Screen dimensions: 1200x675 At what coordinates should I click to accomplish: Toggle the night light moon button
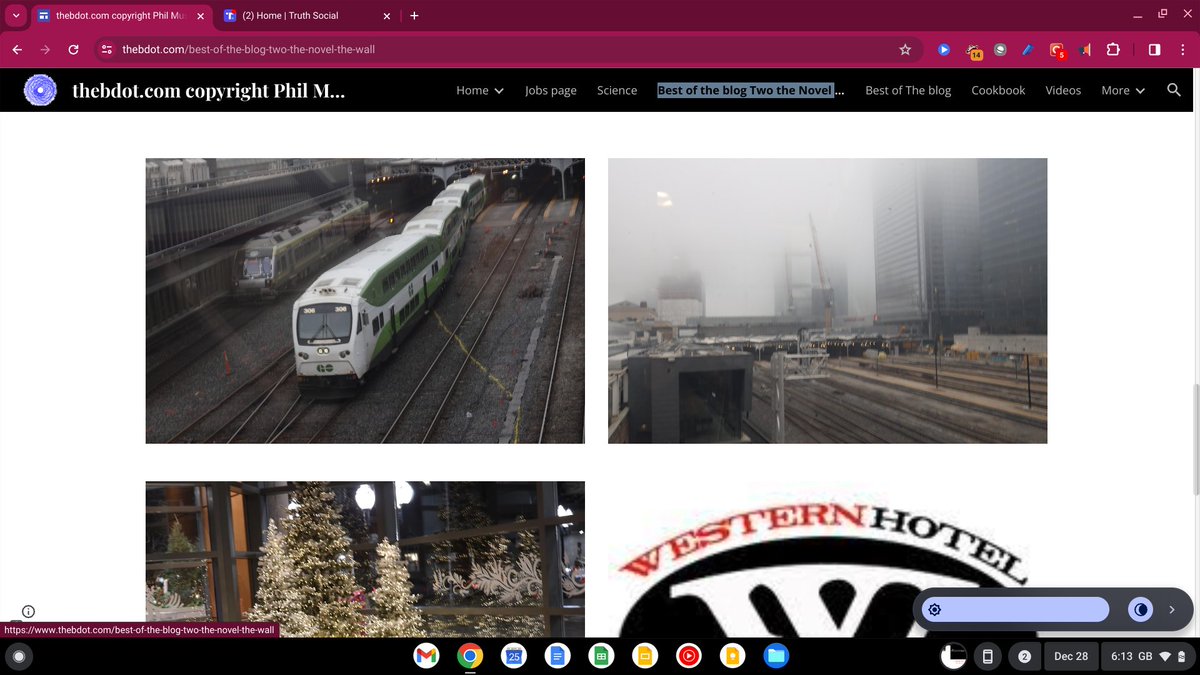(1140, 610)
